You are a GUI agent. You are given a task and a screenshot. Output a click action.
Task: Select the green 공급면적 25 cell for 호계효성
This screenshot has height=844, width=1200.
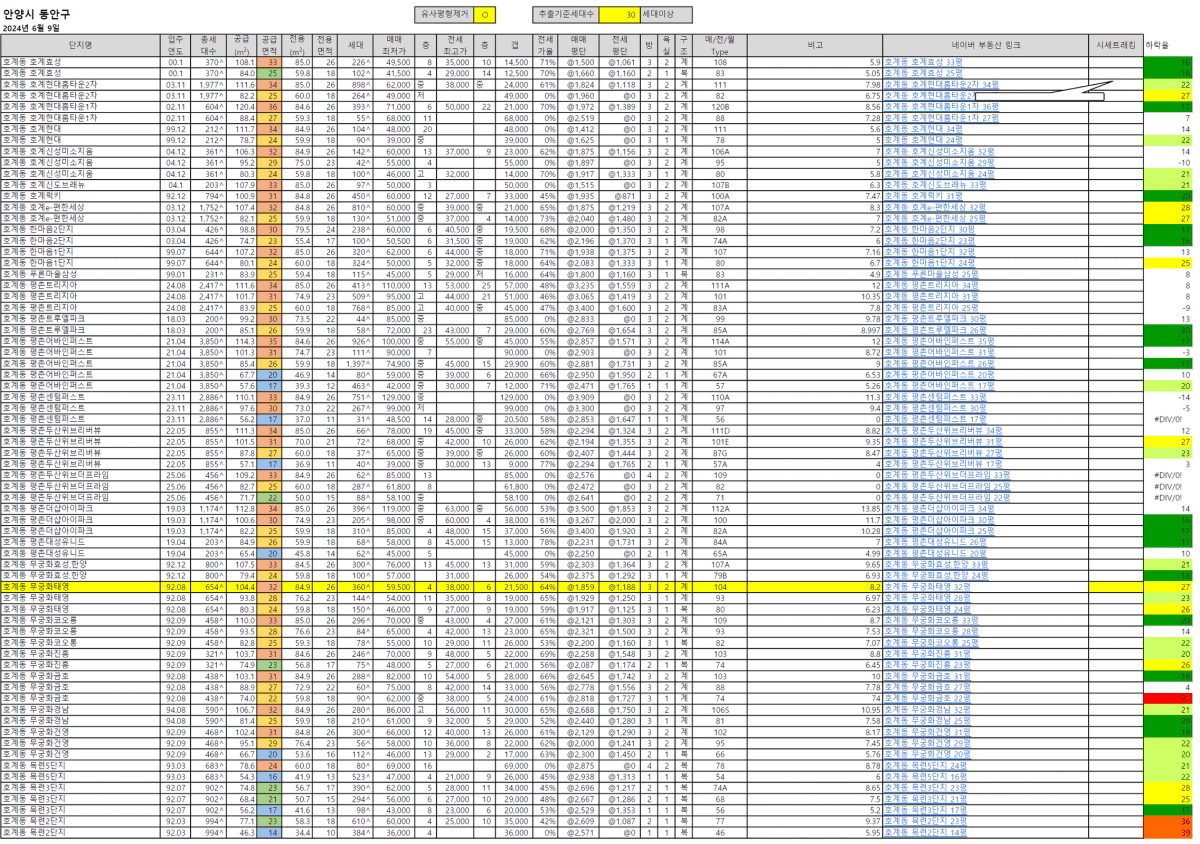[x=272, y=73]
